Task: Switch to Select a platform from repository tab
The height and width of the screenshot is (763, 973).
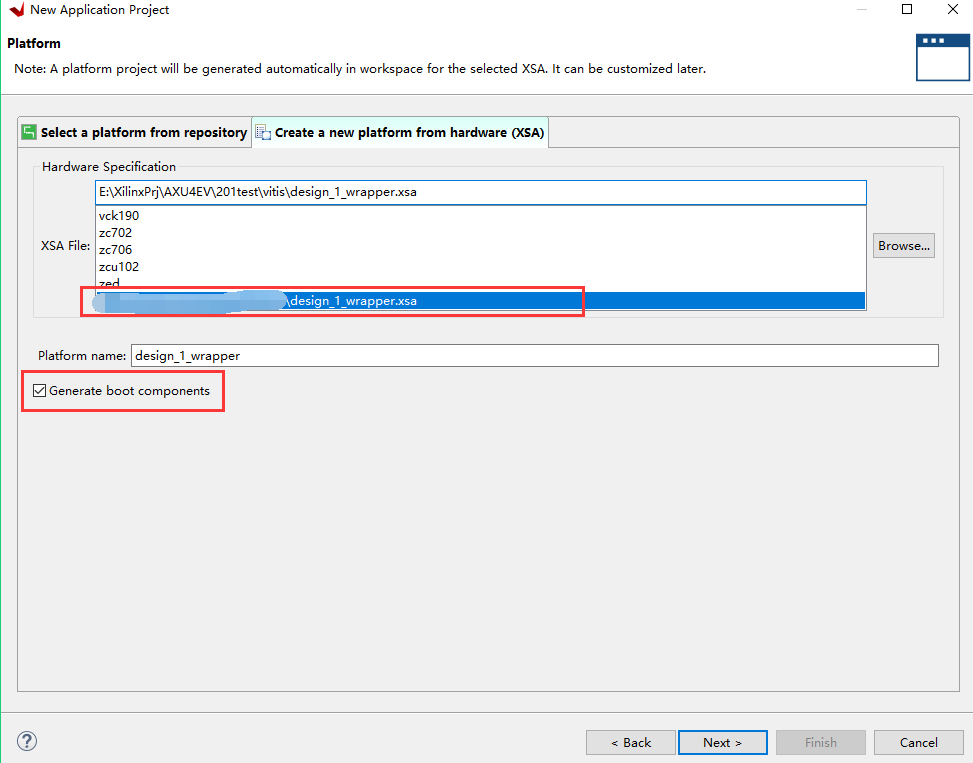Action: point(135,132)
